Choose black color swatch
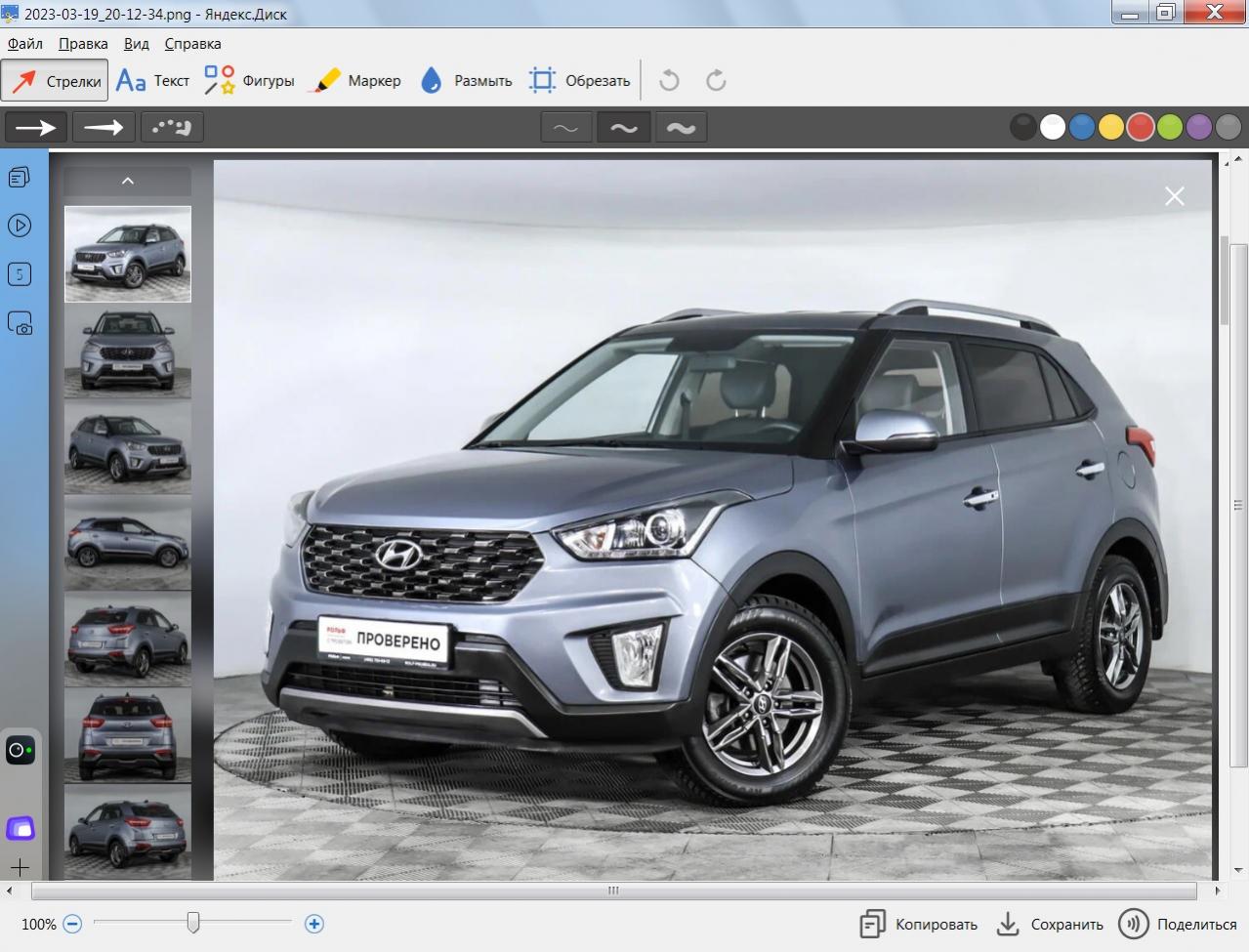 pos(1022,127)
